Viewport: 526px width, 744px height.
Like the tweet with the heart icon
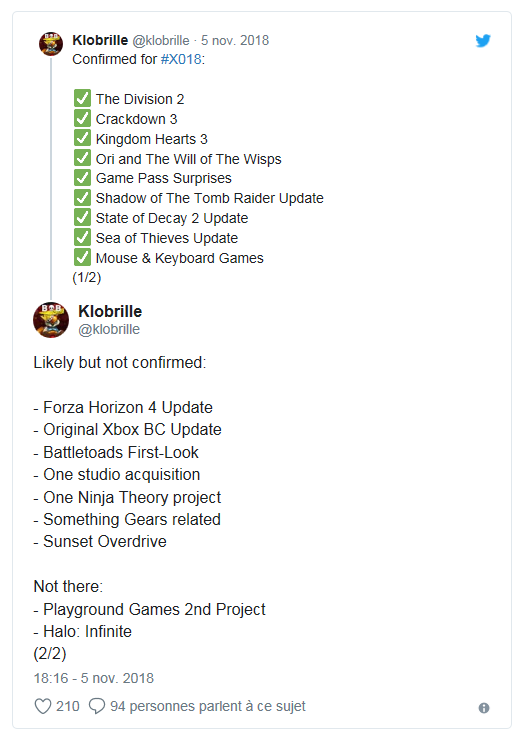pyautogui.click(x=43, y=706)
